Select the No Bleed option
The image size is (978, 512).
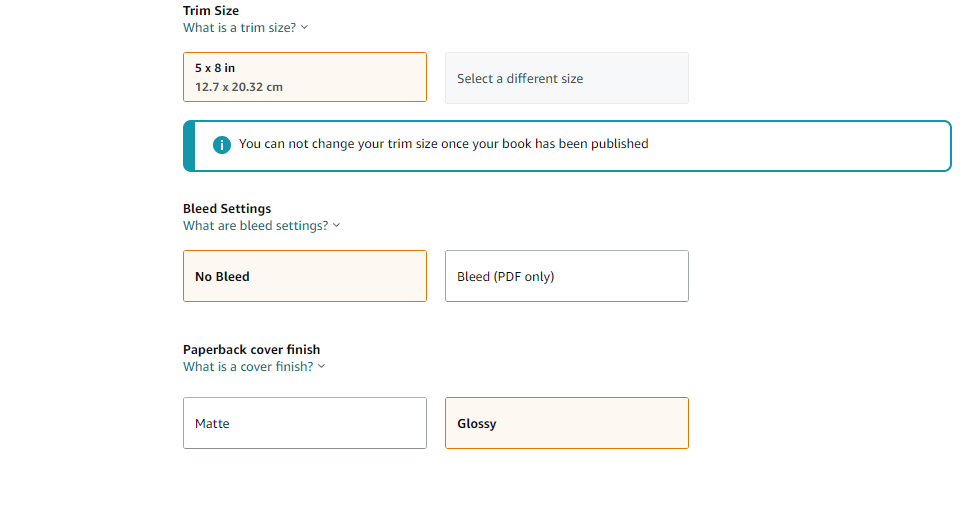[305, 276]
